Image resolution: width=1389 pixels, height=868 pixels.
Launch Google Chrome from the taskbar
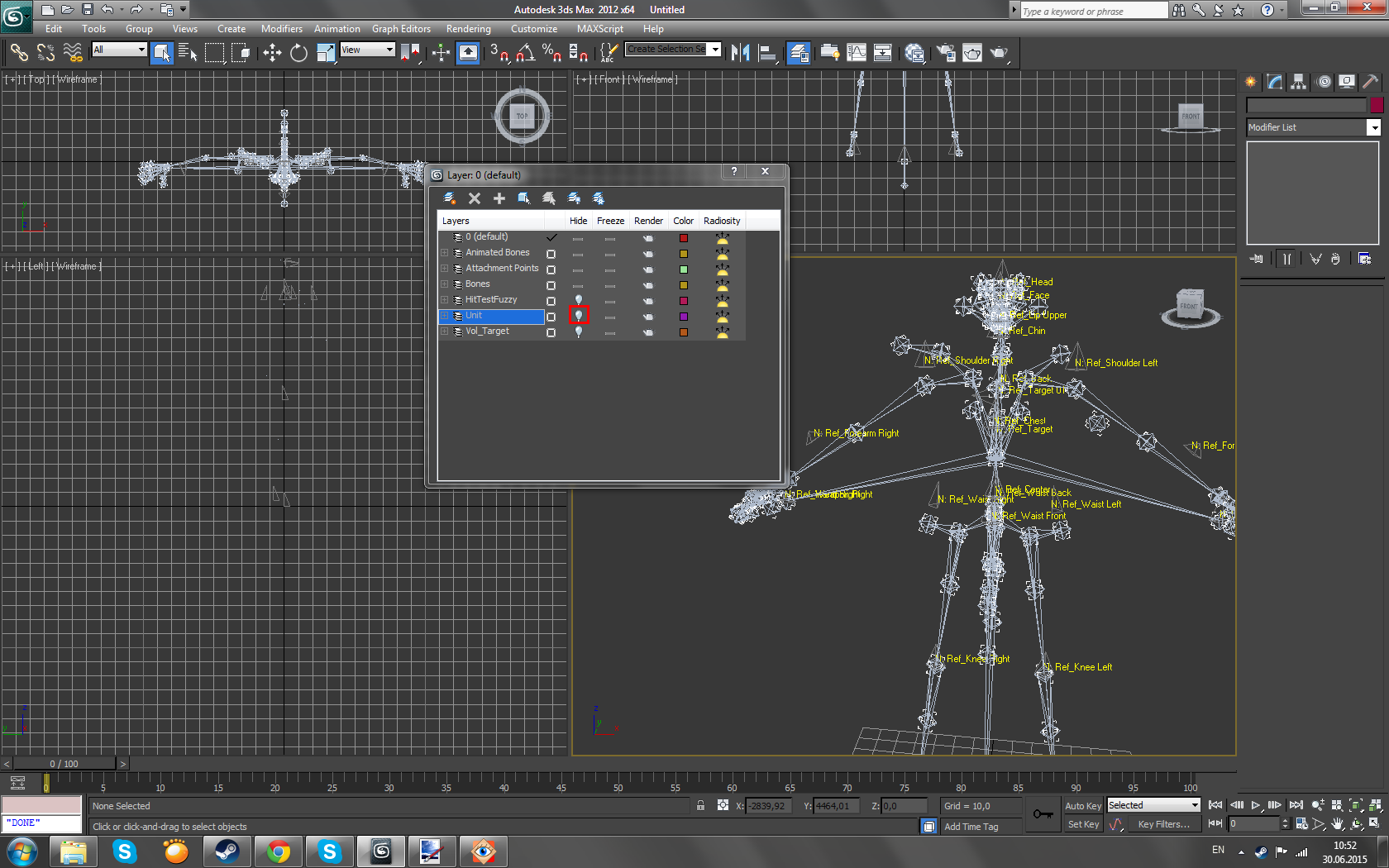[279, 851]
